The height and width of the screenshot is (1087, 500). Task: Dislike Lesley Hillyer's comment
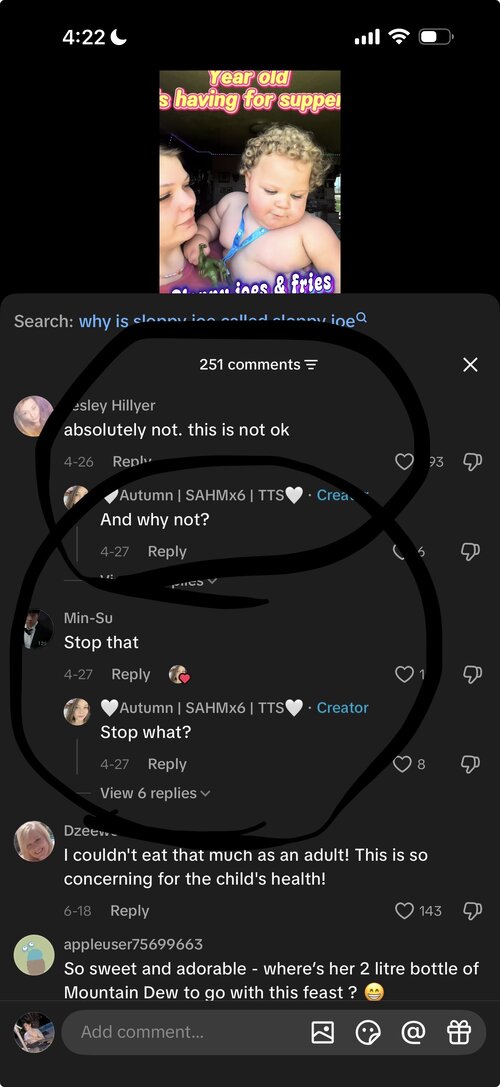(472, 461)
